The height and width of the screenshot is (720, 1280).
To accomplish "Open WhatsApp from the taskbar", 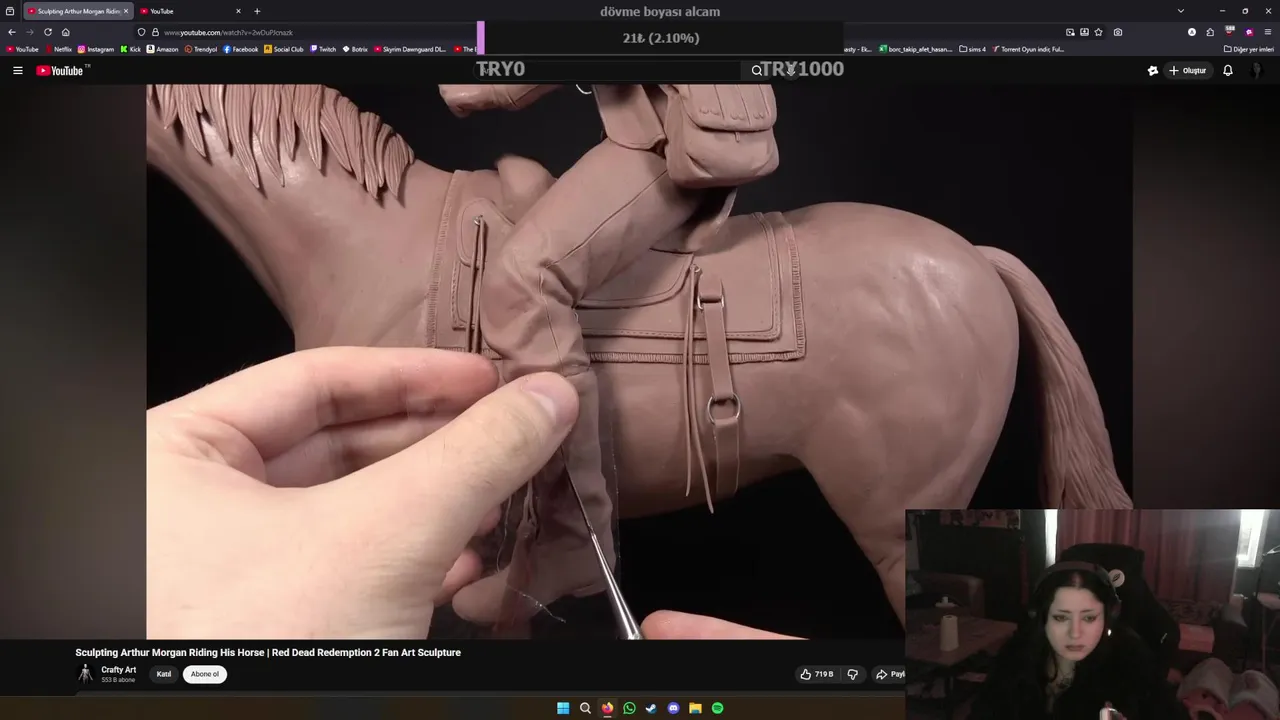I will click(629, 708).
